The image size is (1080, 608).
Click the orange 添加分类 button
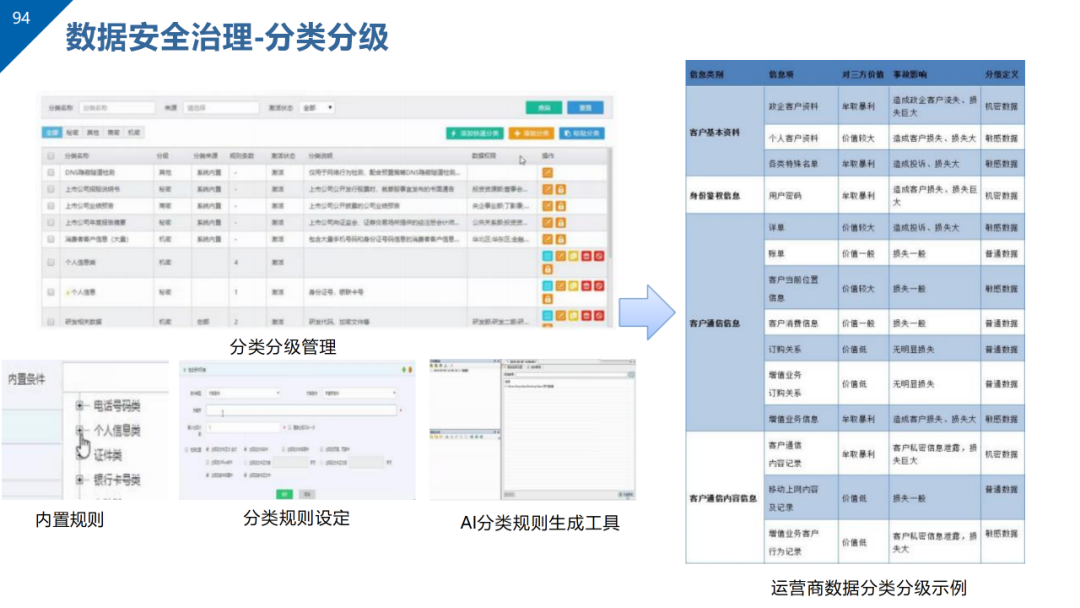[x=532, y=133]
